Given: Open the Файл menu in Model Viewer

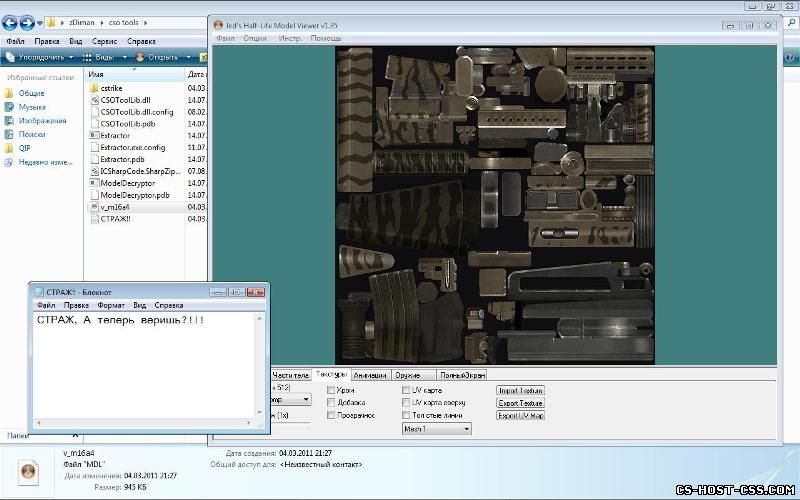Looking at the screenshot, I should coord(225,38).
